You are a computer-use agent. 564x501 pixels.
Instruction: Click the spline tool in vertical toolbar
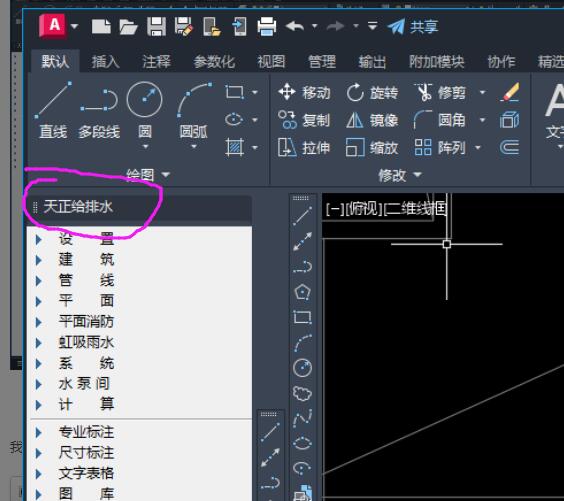pyautogui.click(x=303, y=418)
